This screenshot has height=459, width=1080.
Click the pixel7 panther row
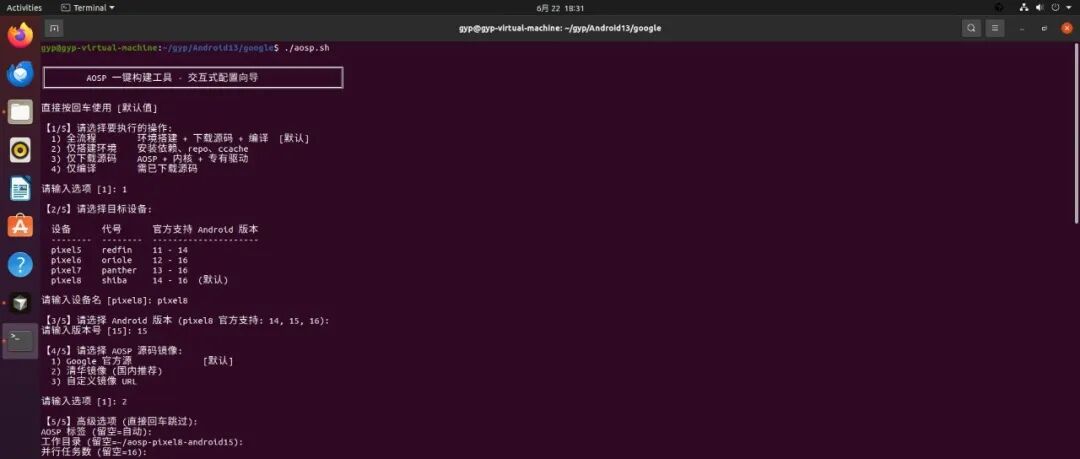click(119, 270)
